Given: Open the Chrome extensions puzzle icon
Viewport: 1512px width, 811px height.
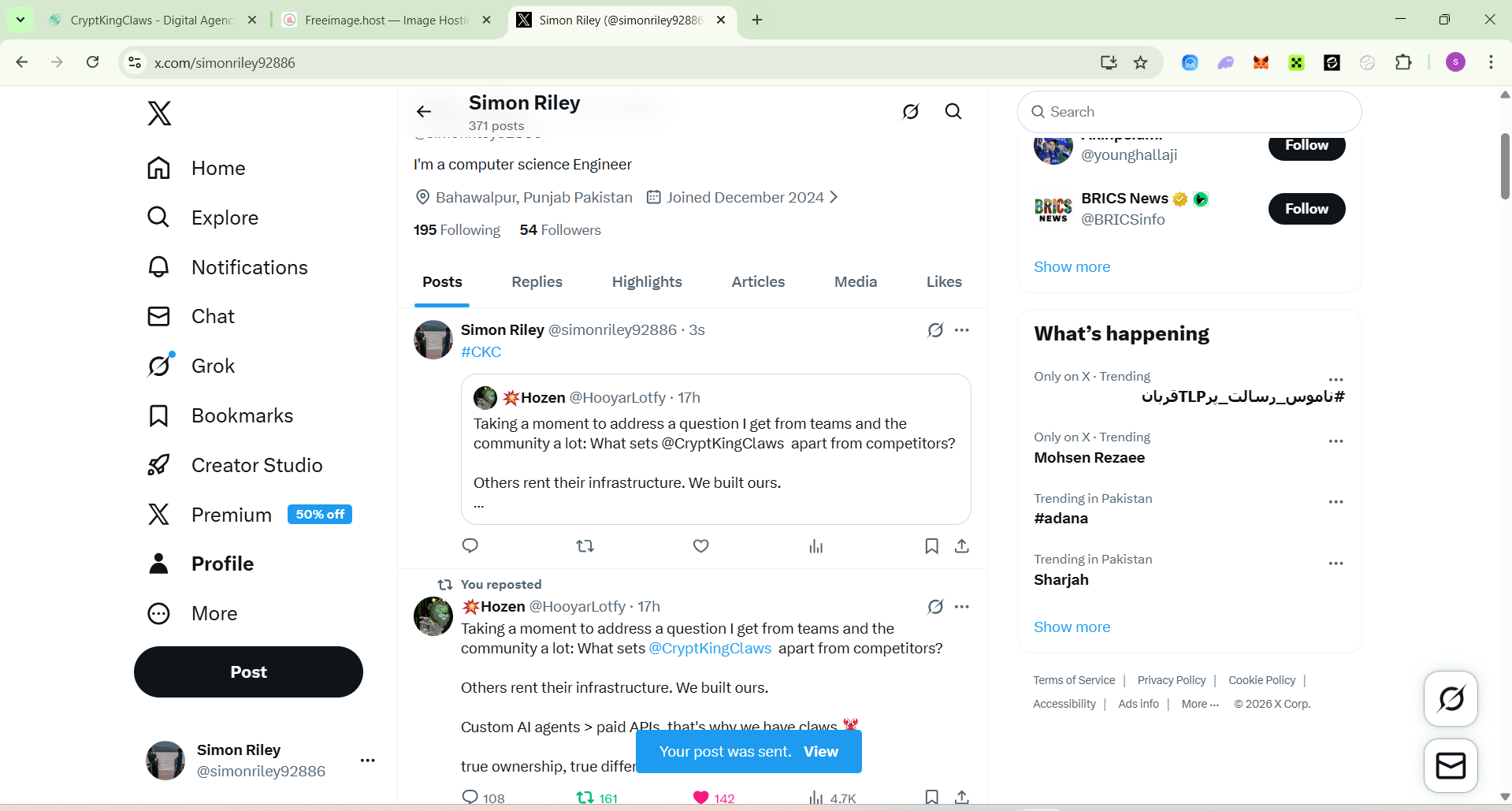Looking at the screenshot, I should (x=1402, y=62).
